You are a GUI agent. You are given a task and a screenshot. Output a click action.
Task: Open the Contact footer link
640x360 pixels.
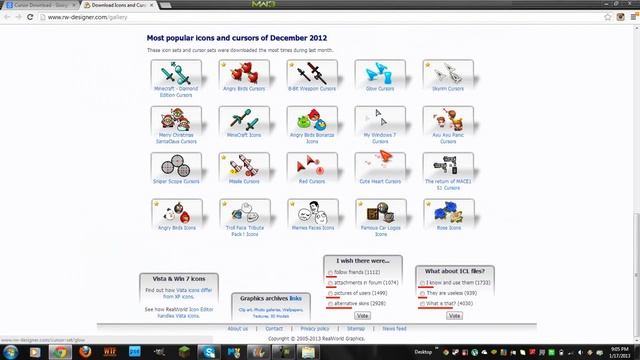point(274,329)
